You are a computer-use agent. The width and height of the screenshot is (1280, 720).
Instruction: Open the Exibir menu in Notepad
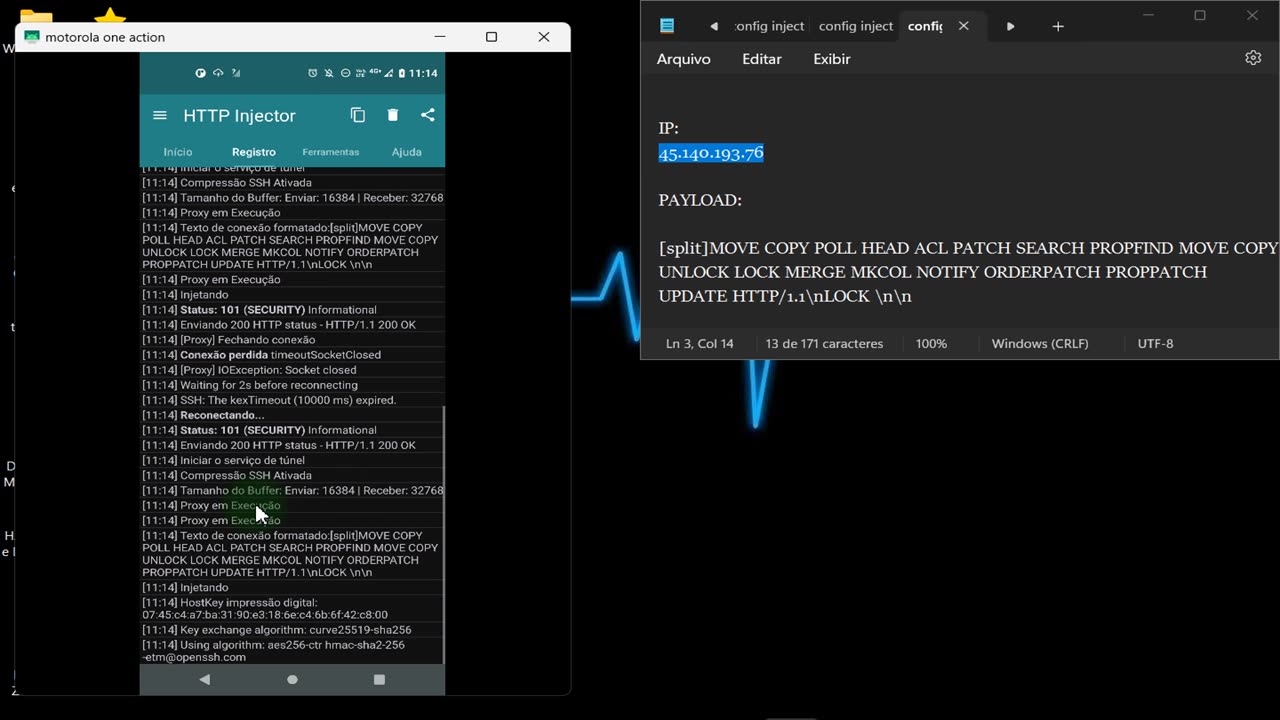pyautogui.click(x=832, y=59)
